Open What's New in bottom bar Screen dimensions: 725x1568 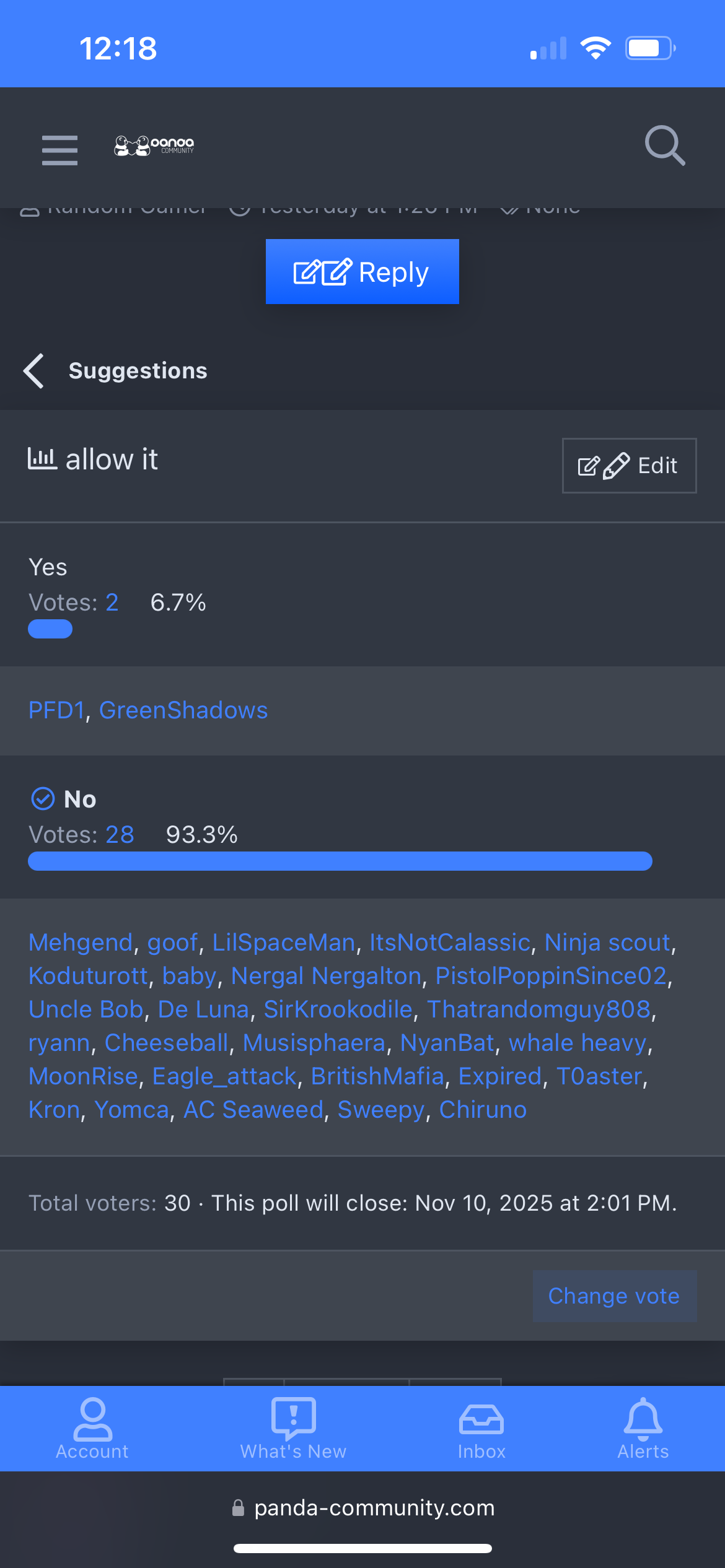click(x=293, y=1427)
